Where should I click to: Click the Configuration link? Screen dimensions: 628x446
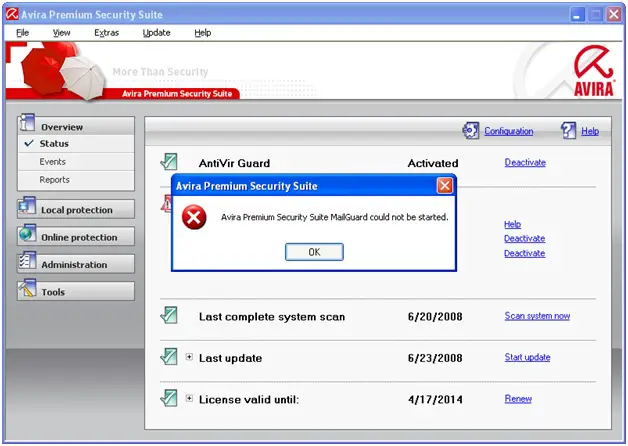pos(509,131)
